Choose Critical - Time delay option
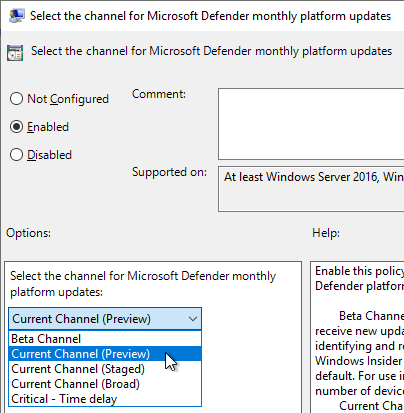Viewport: 404px width, 413px height. pyautogui.click(x=105, y=399)
